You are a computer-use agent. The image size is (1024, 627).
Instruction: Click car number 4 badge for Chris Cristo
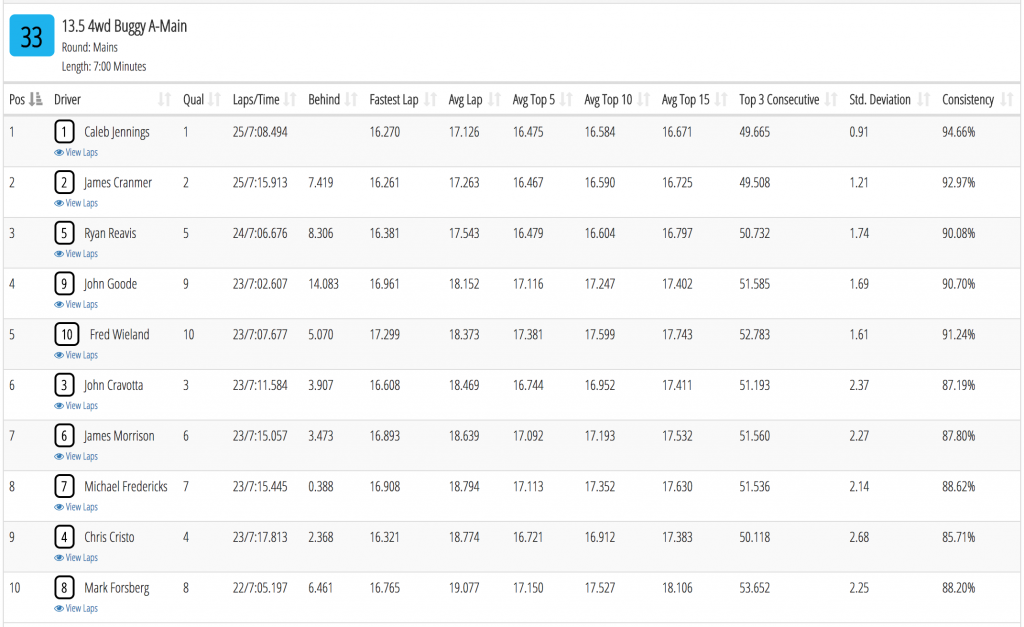click(64, 537)
